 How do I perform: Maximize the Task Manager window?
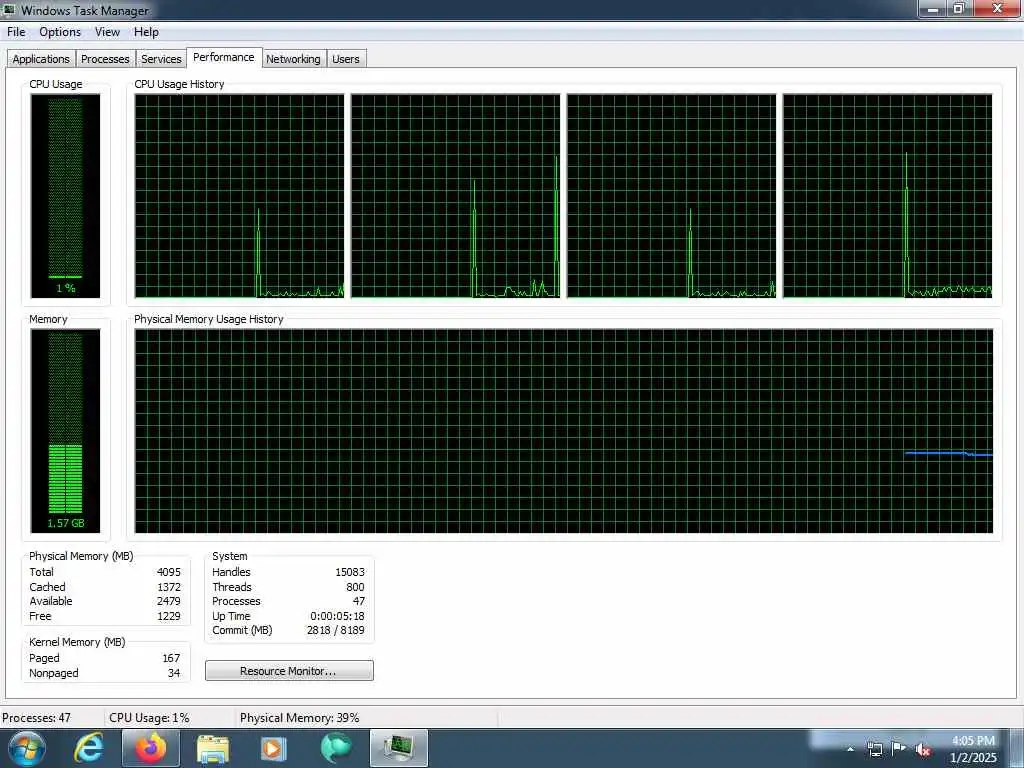(959, 8)
